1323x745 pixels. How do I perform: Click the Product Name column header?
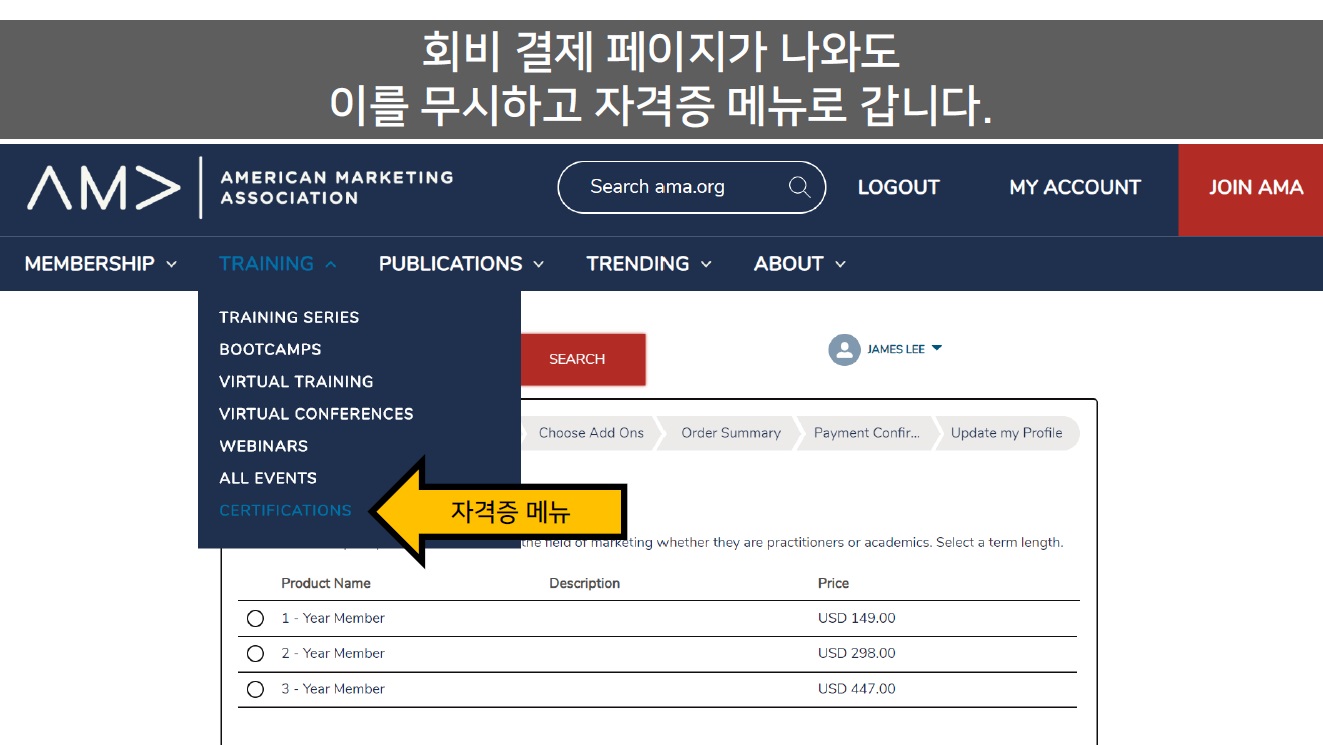(326, 583)
